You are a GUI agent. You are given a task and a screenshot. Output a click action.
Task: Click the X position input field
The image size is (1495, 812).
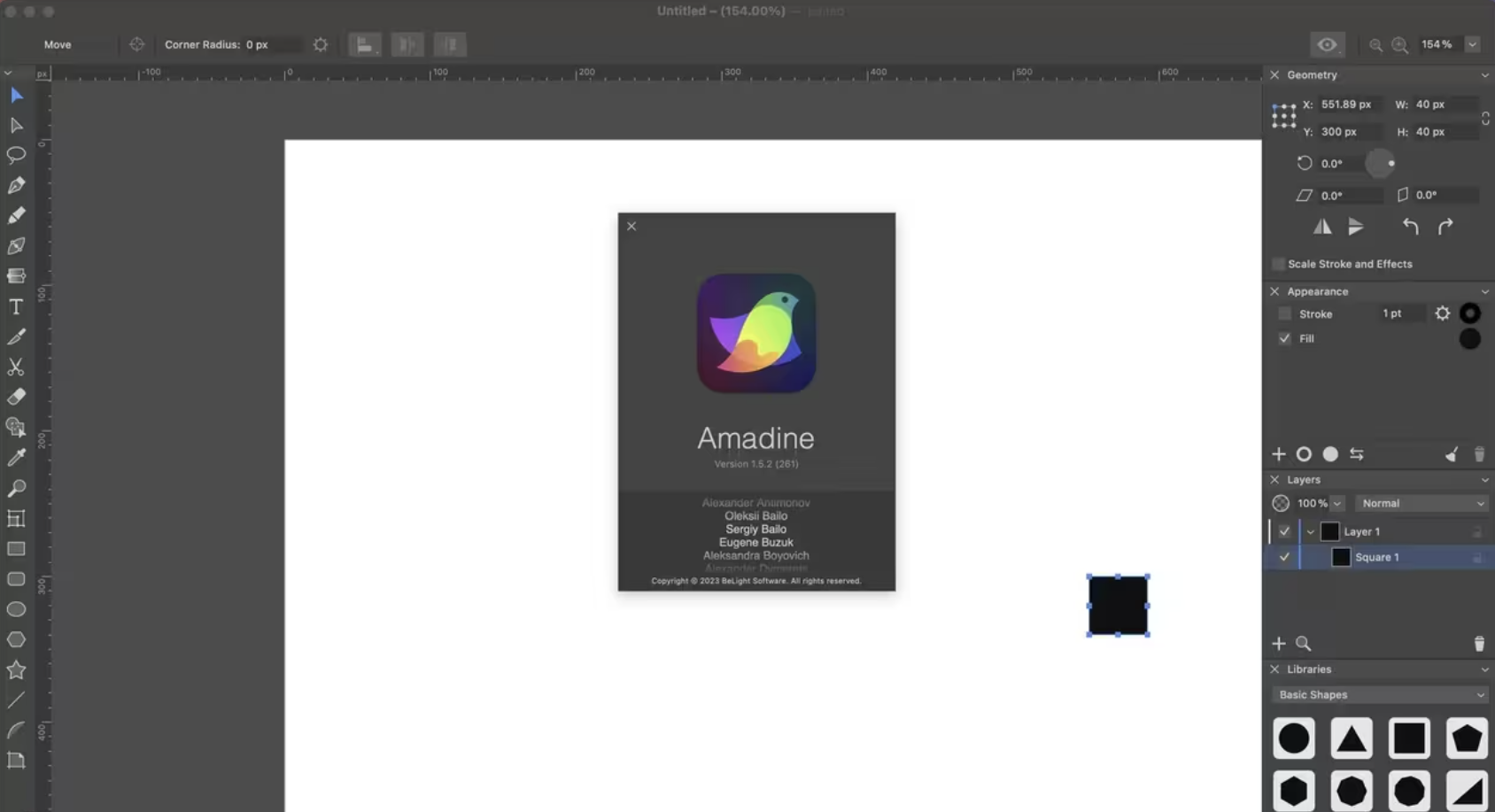pyautogui.click(x=1351, y=104)
